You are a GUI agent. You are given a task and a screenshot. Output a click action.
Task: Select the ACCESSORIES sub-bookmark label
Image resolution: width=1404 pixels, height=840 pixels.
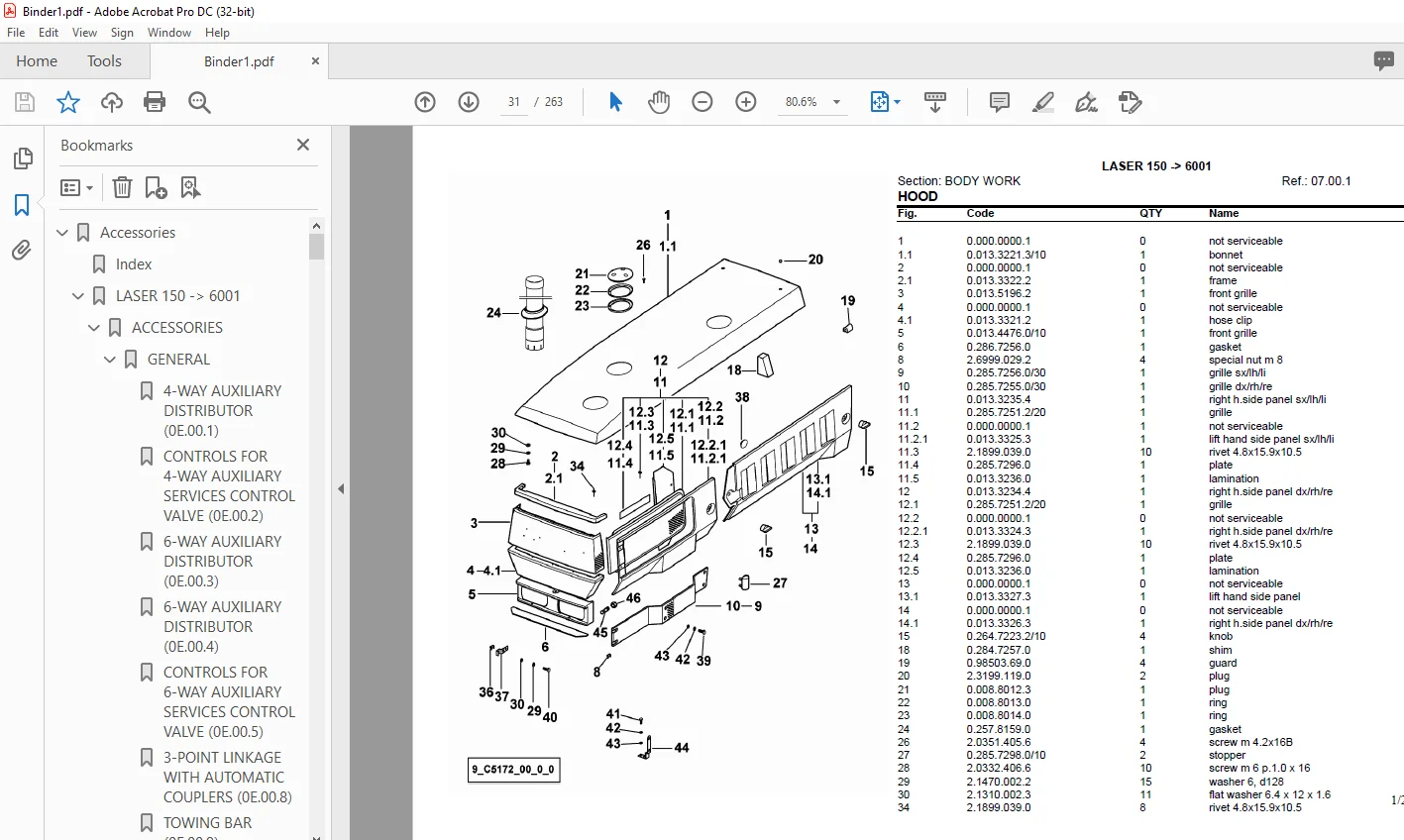coord(177,328)
